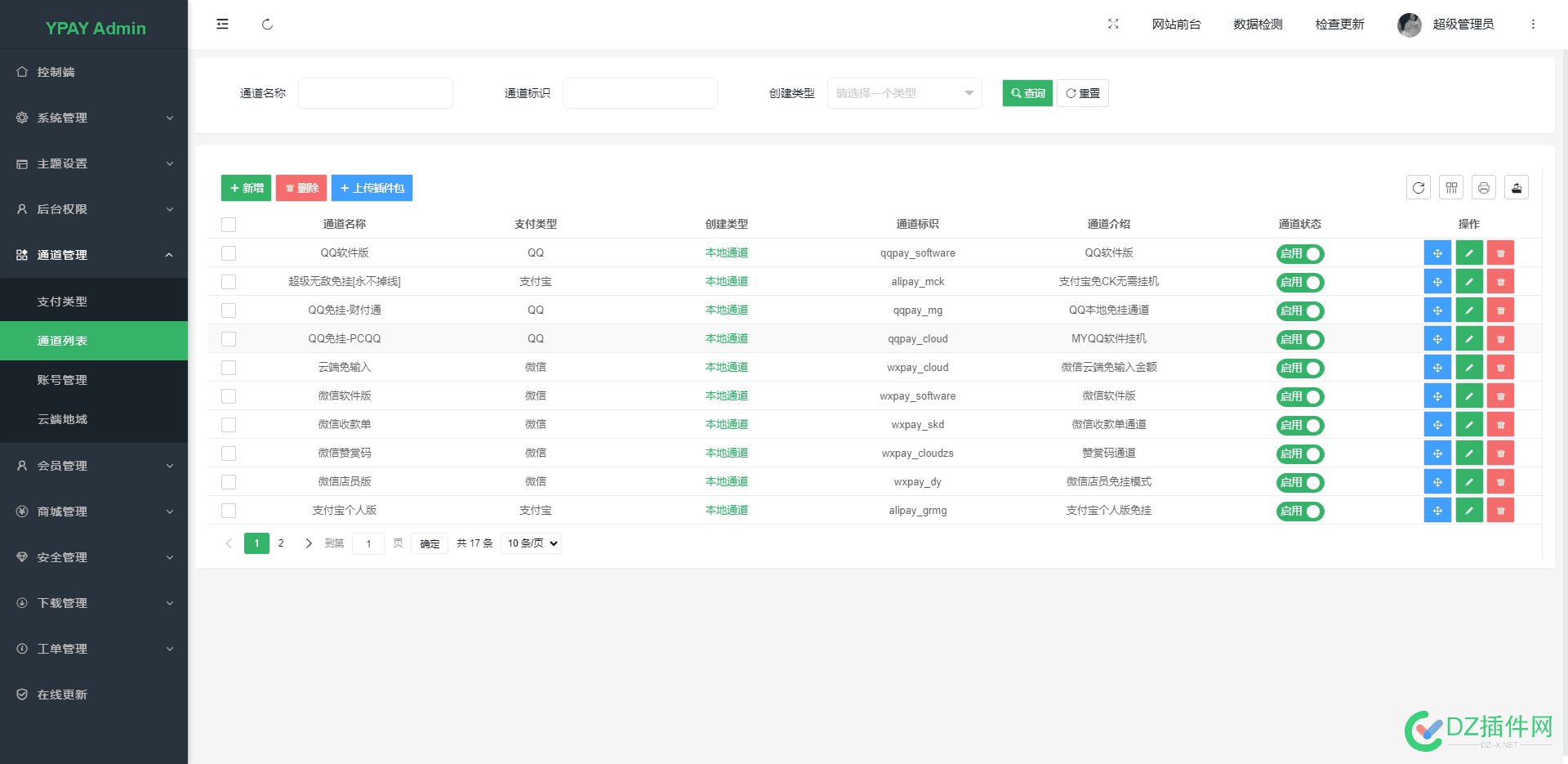
Task: Edit the alipay_mck channel with the pencil icon
Action: (x=1469, y=282)
